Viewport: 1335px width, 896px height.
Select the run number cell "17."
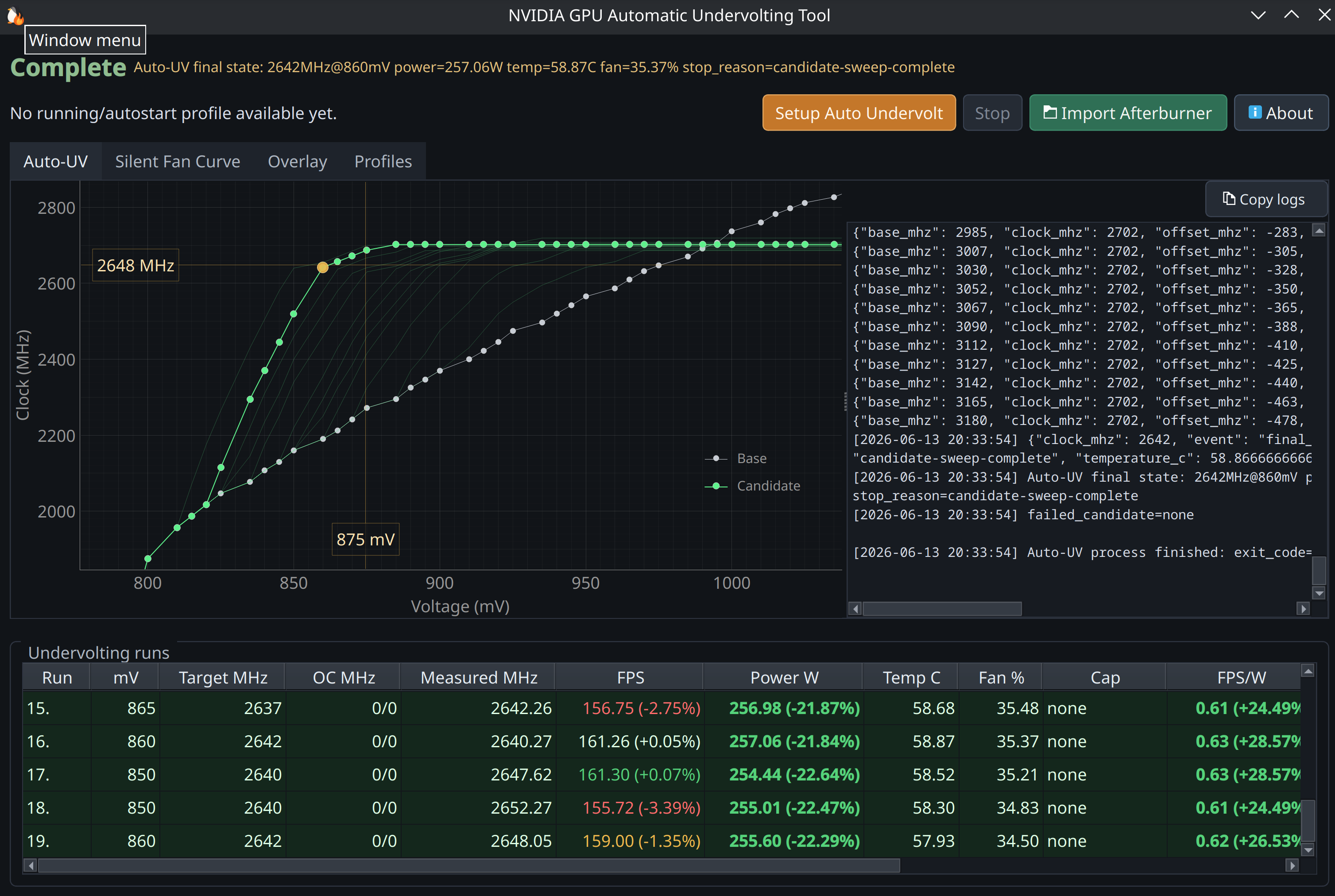56,775
